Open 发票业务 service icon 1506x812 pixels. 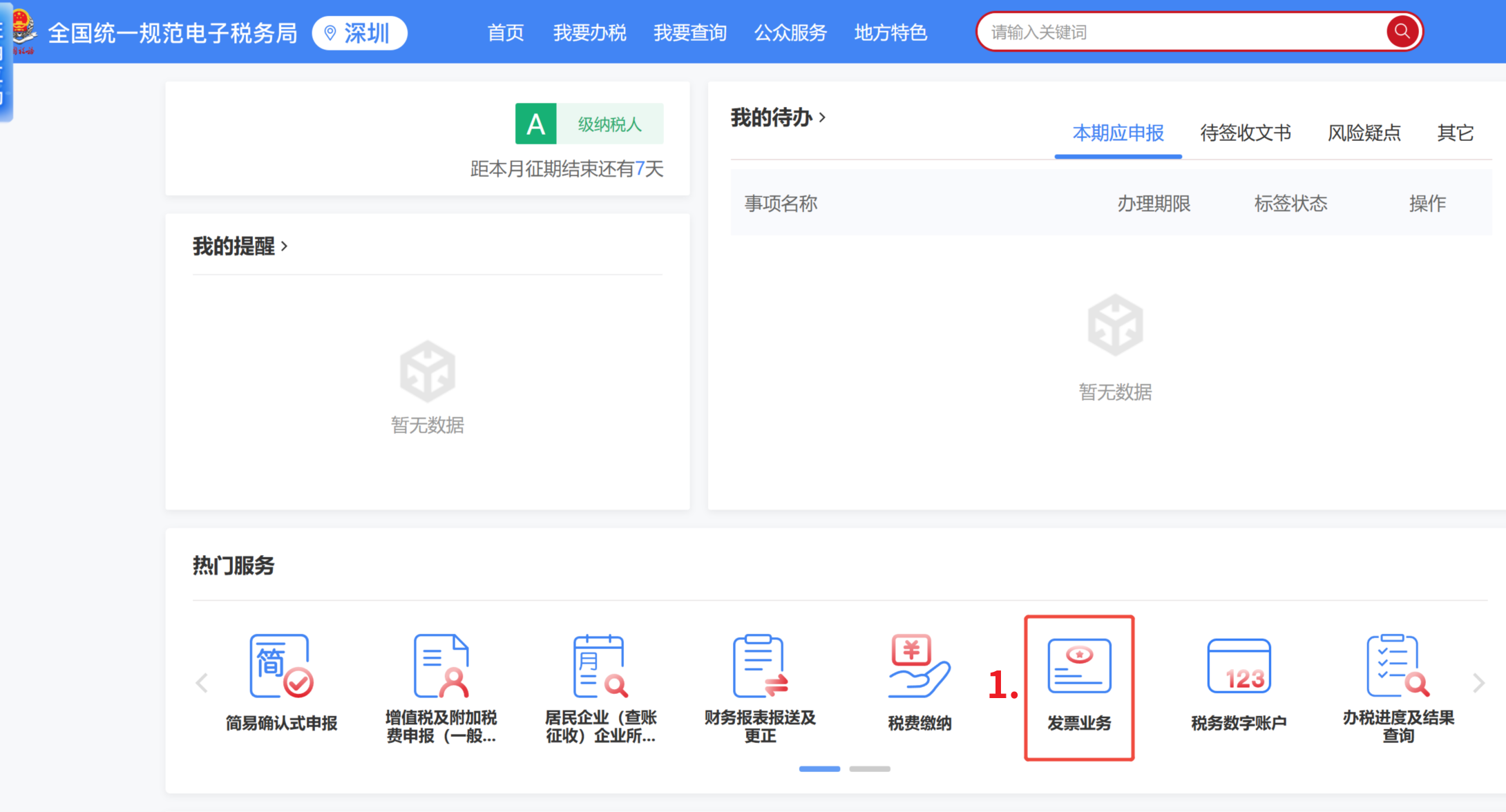tap(1078, 667)
